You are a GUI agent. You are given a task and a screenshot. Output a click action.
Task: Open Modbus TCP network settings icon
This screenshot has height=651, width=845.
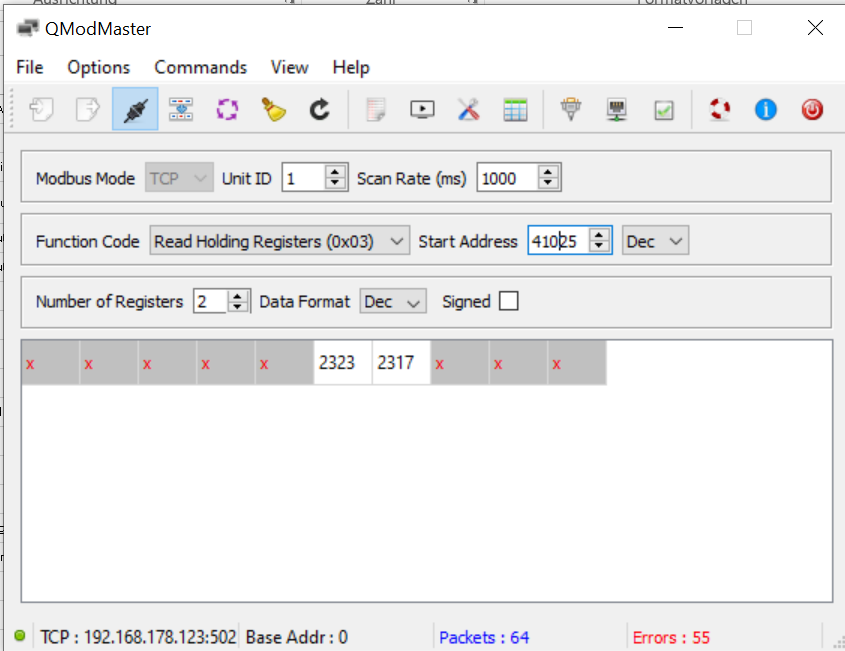(617, 109)
